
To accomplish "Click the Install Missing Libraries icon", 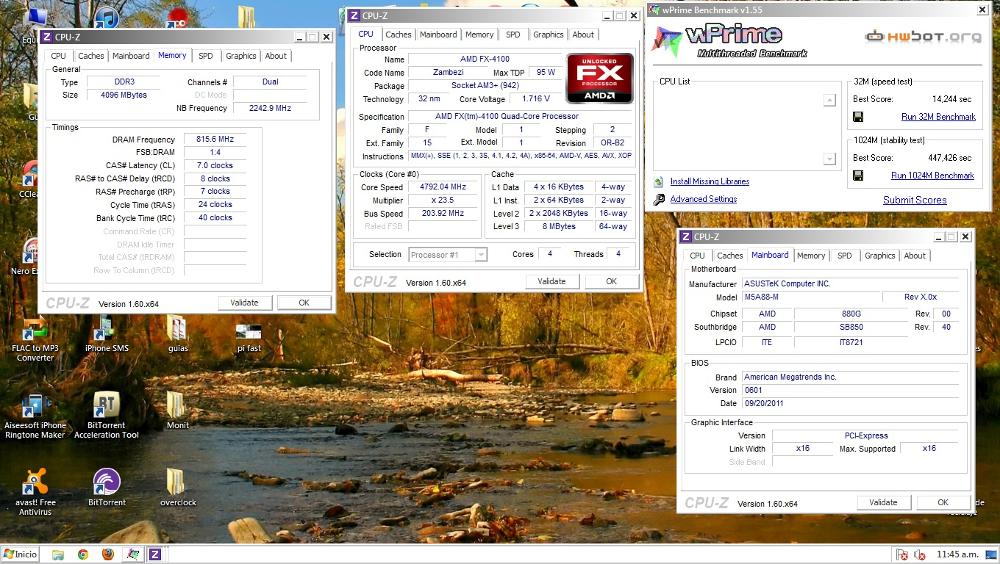I will click(659, 182).
